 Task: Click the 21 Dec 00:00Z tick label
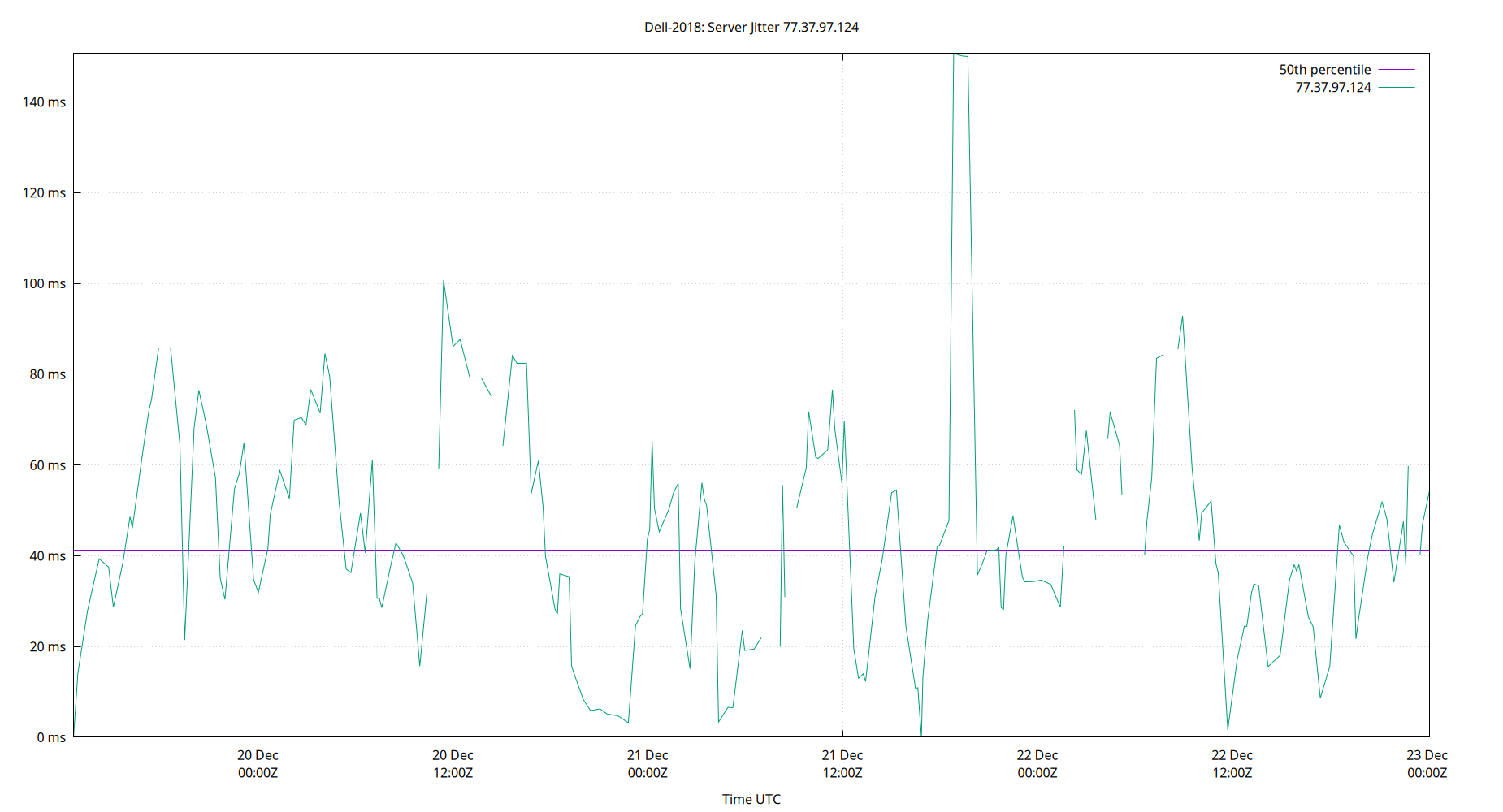click(x=647, y=763)
